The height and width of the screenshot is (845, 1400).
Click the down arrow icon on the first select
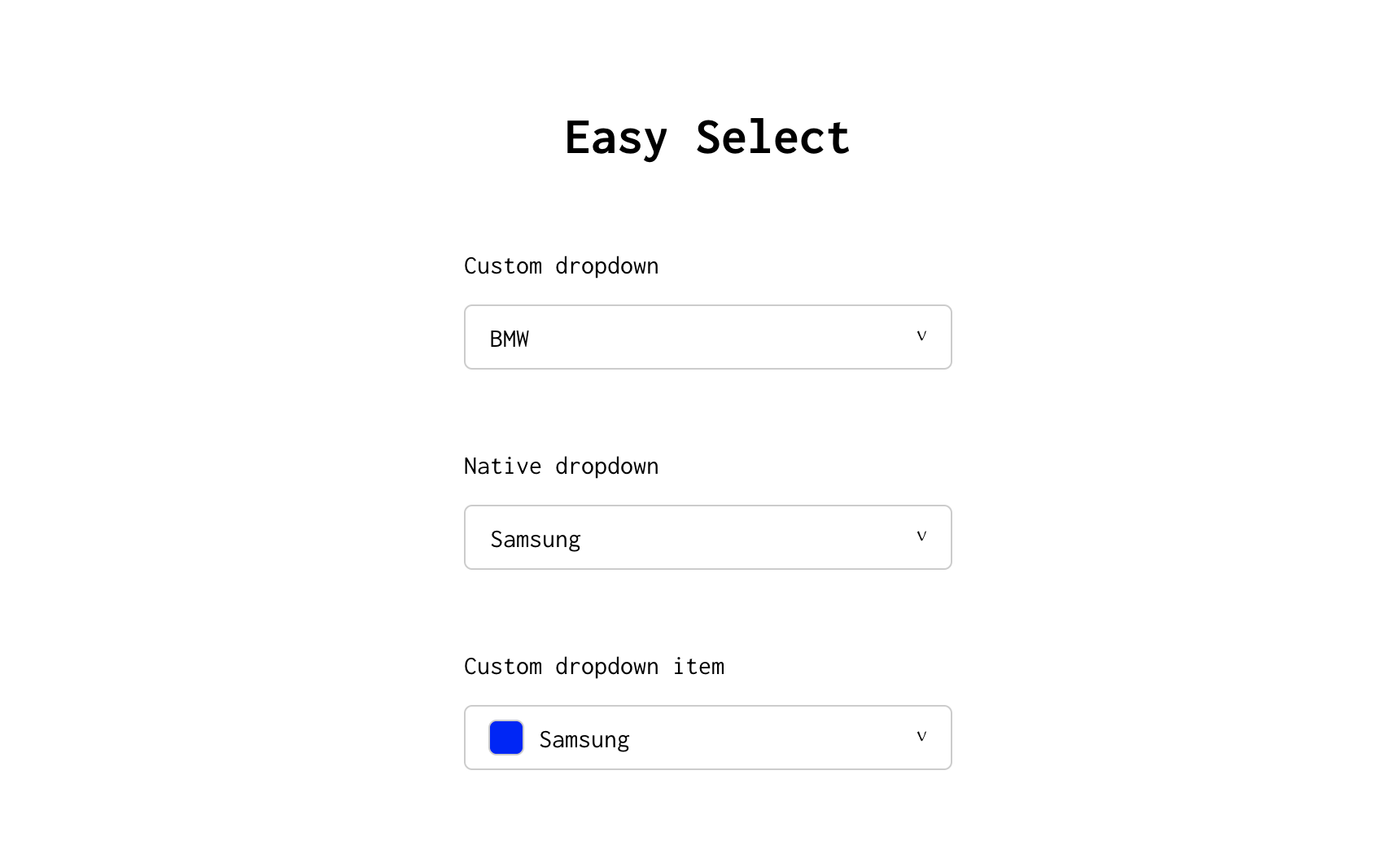(x=921, y=335)
